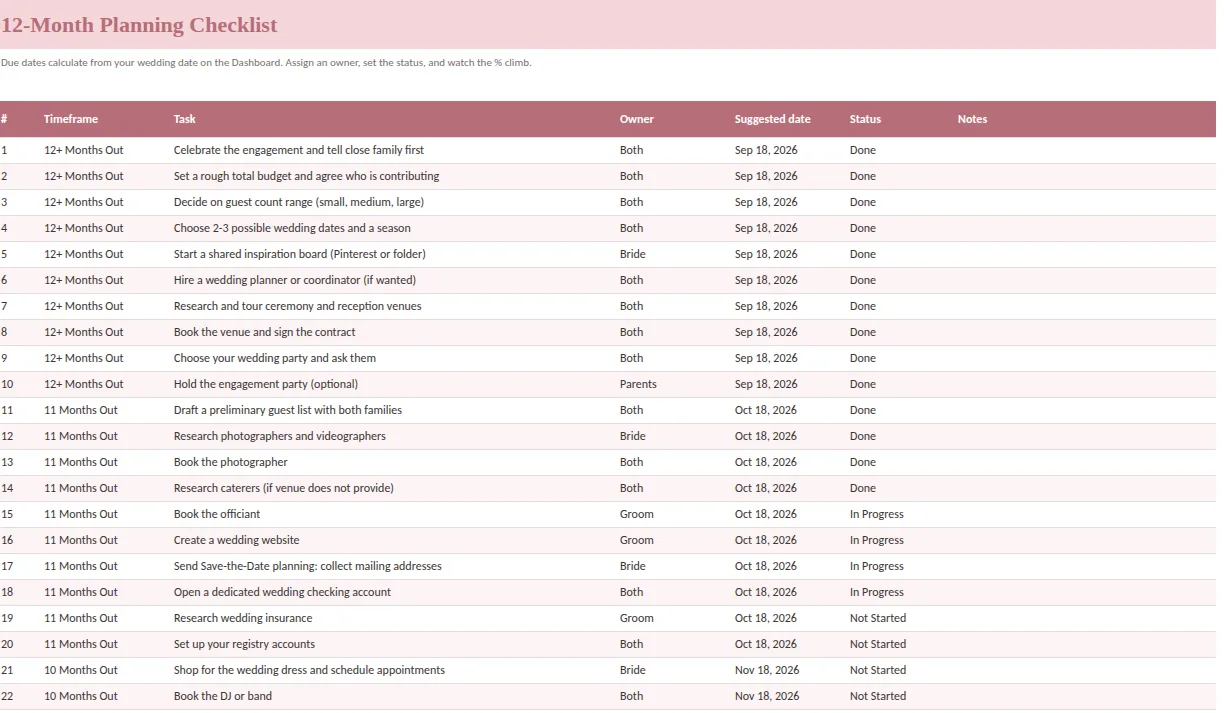Viewport: 1224px width, 713px height.
Task: Select task "Choose your wedding party and ask them"
Action: pos(275,358)
